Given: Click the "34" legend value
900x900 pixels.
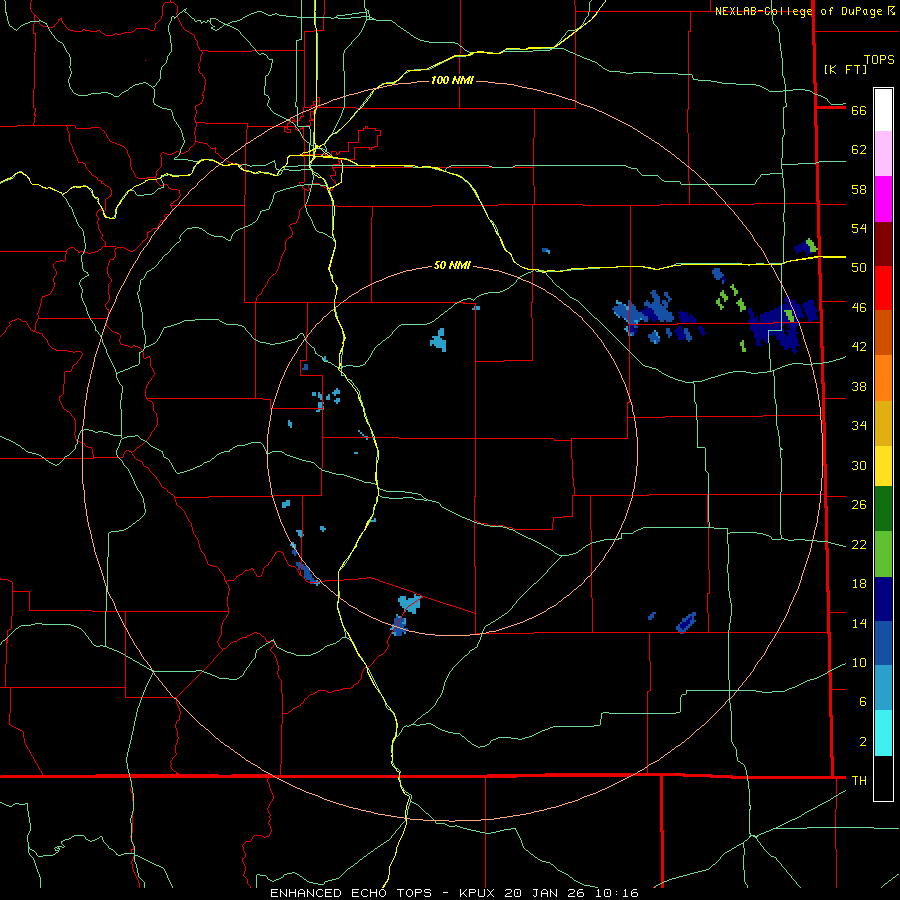Looking at the screenshot, I should [859, 425].
